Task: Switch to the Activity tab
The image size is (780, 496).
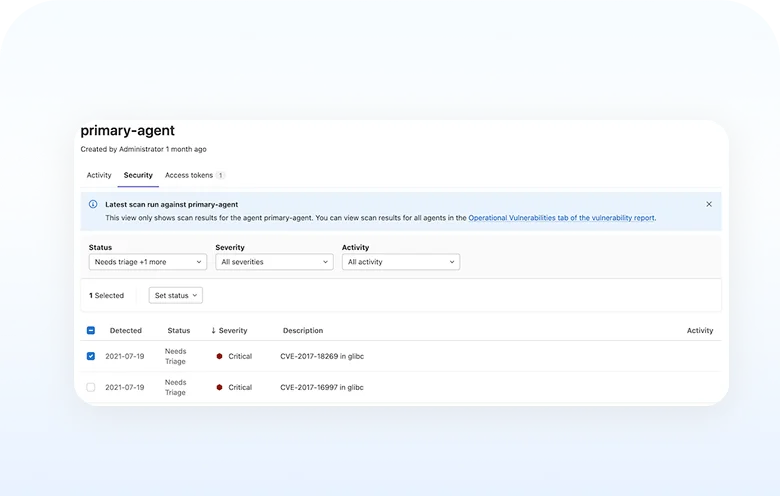Action: [x=99, y=175]
